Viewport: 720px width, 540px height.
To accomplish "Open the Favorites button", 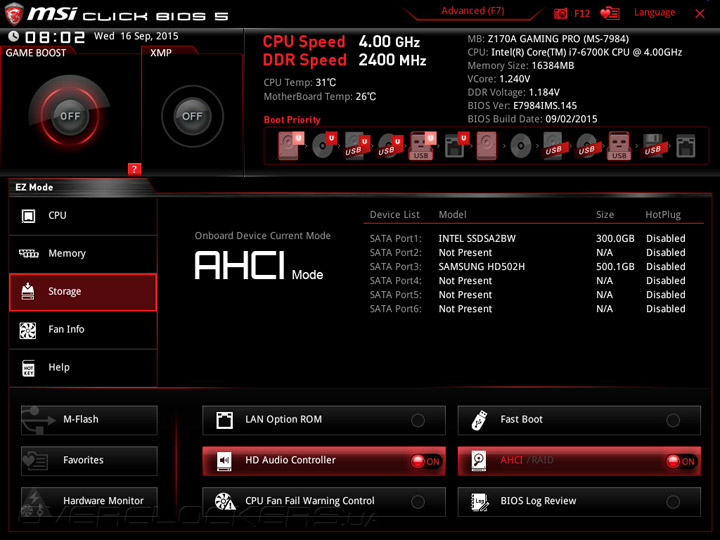I will click(x=89, y=461).
